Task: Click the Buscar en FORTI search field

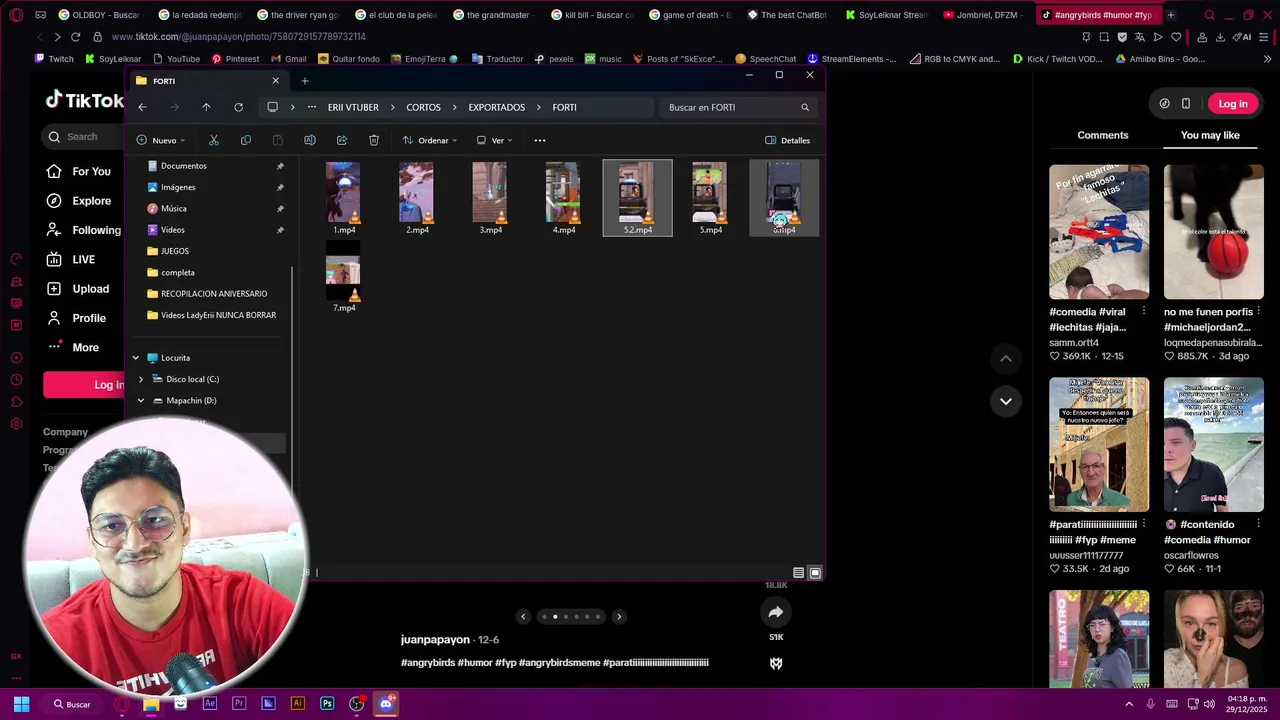Action: coord(738,107)
